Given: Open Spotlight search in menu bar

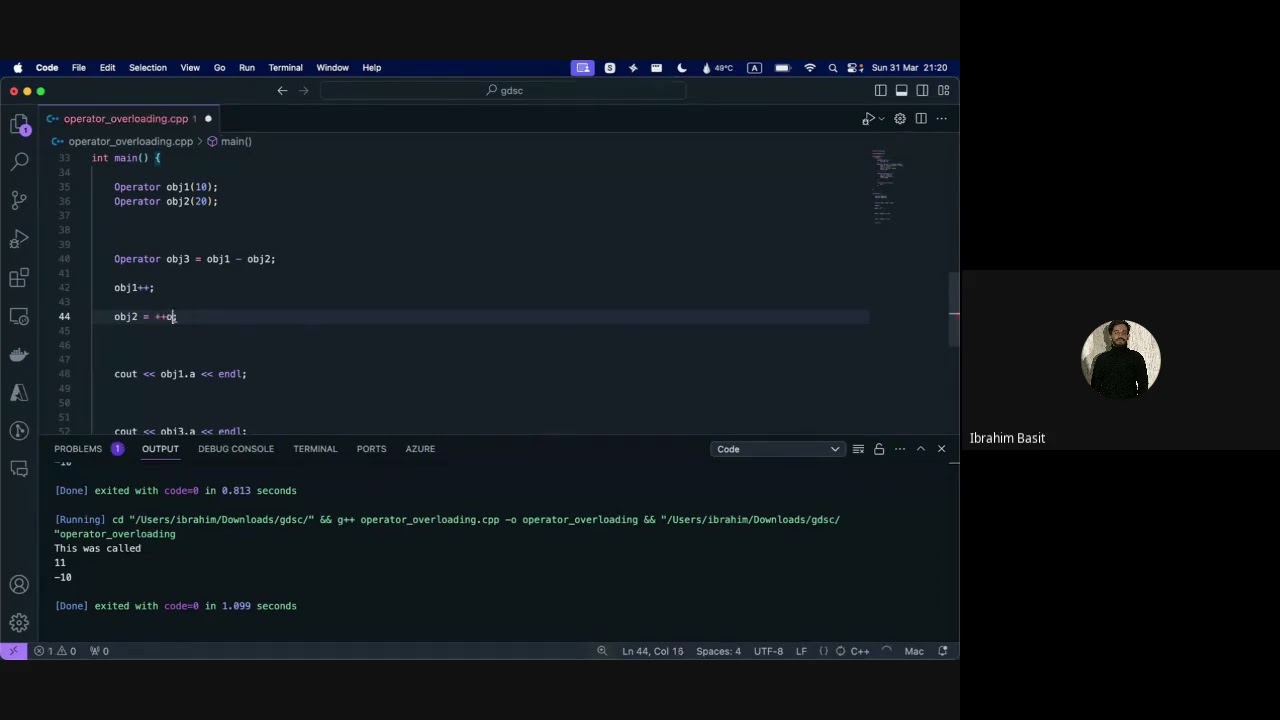Looking at the screenshot, I should pyautogui.click(x=833, y=68).
